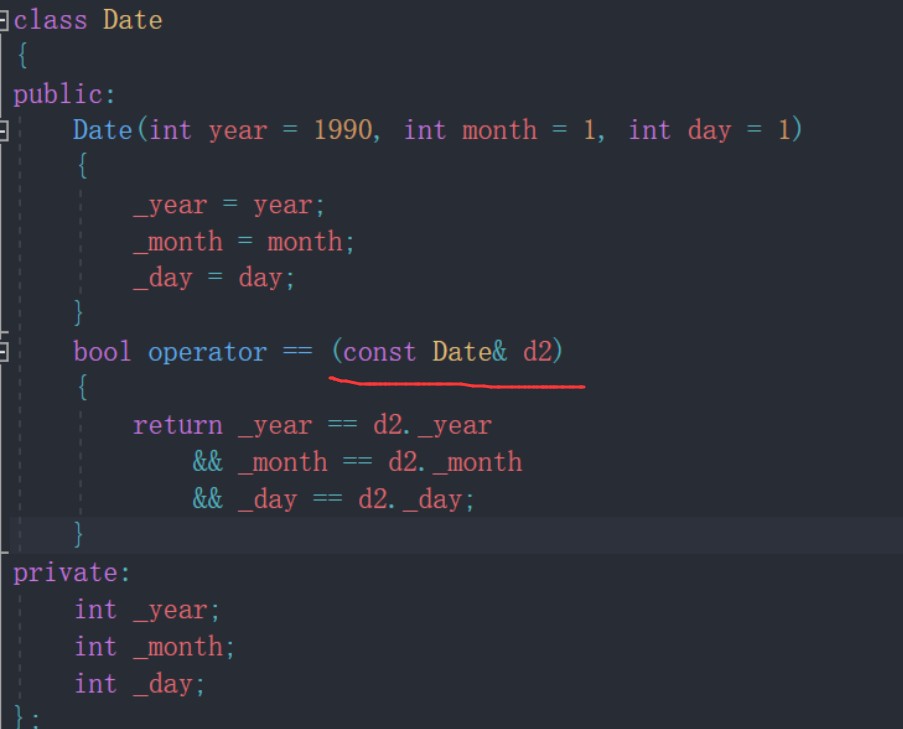The height and width of the screenshot is (729, 903).
Task: Click the class name Date after class
Action: [132, 20]
